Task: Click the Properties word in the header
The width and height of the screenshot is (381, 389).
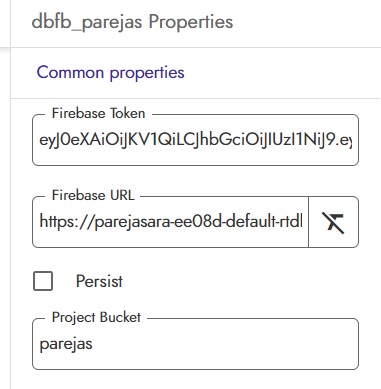Action: pos(191,22)
